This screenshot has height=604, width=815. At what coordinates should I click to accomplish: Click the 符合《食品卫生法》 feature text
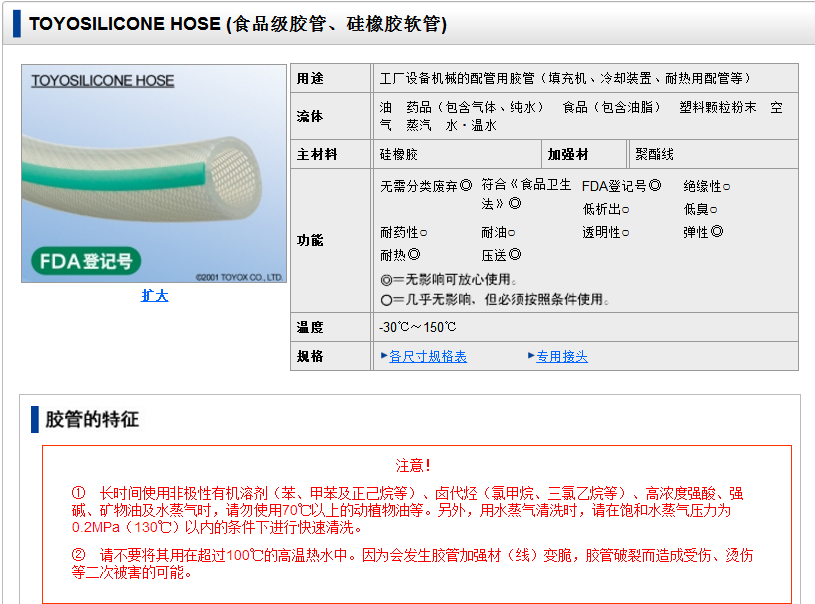(526, 194)
